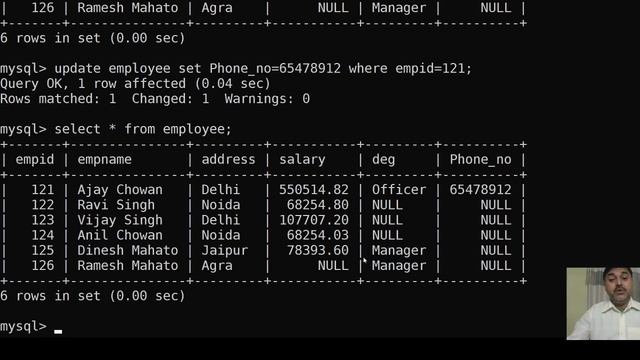Select NULL Phone_no in Dinesh Mahato's row

(x=496, y=250)
